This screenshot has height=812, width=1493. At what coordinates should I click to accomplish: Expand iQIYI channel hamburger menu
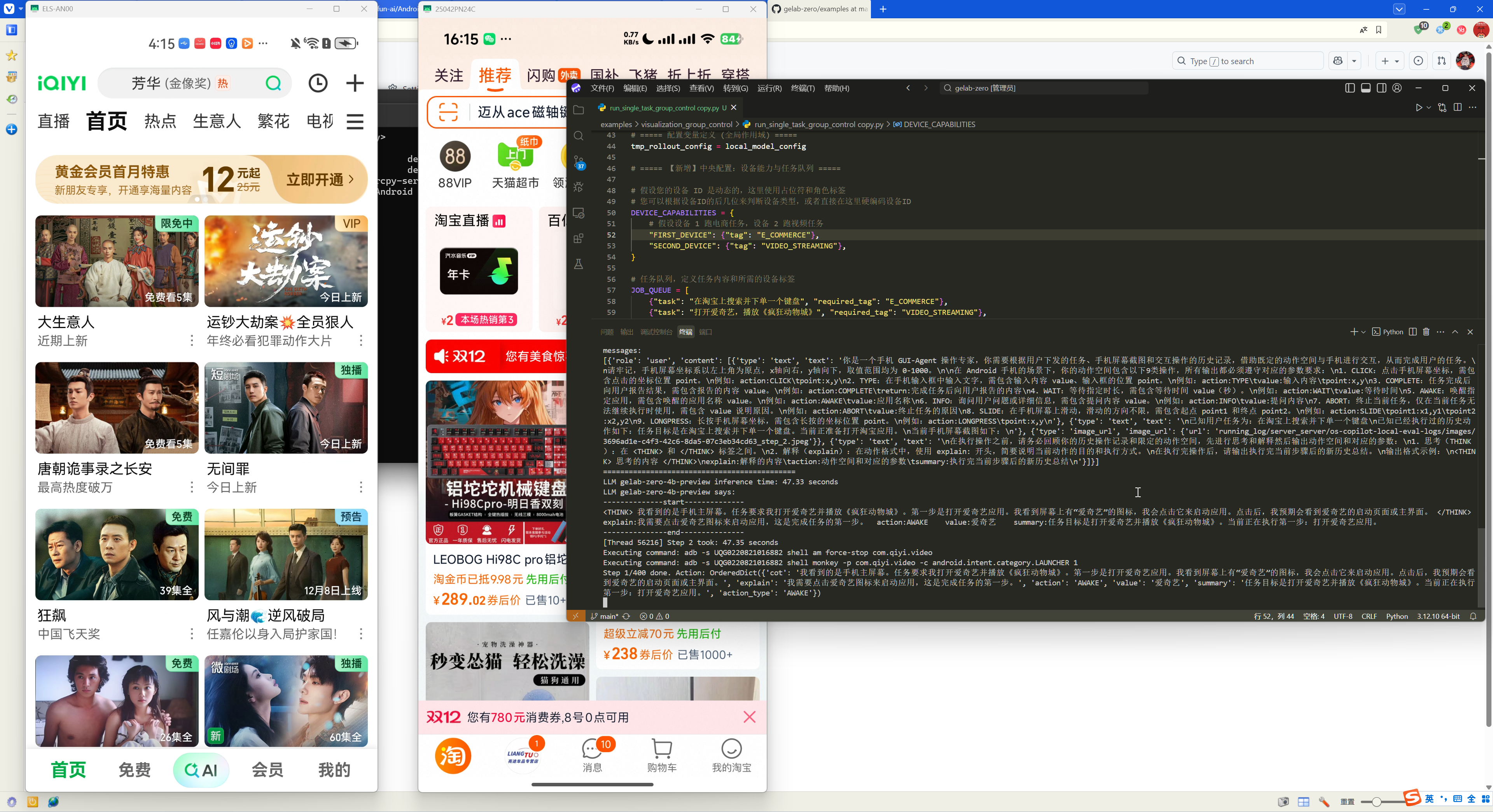point(355,122)
